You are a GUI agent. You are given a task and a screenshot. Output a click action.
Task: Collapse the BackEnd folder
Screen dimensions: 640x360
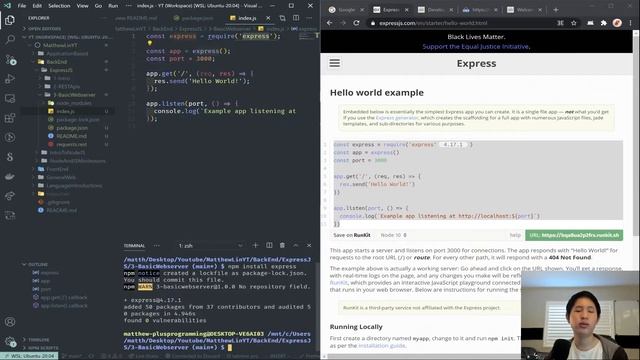57,62
